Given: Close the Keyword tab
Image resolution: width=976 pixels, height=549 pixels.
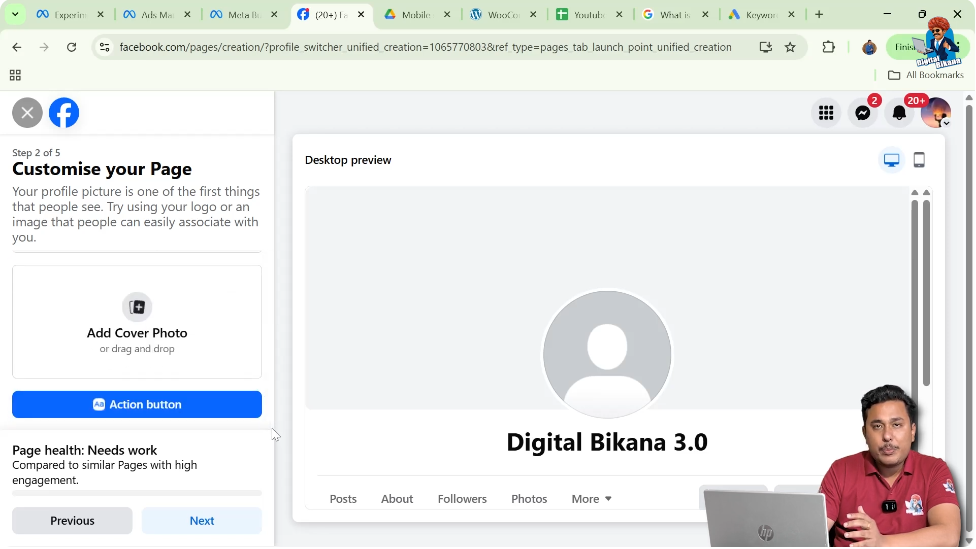Looking at the screenshot, I should (x=791, y=14).
